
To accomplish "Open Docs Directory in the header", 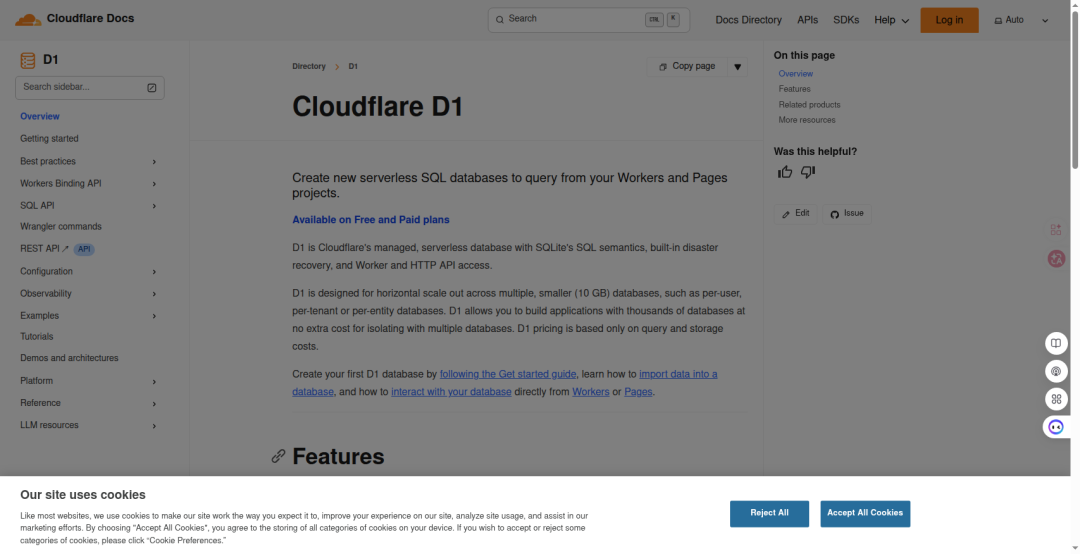I will pos(748,20).
